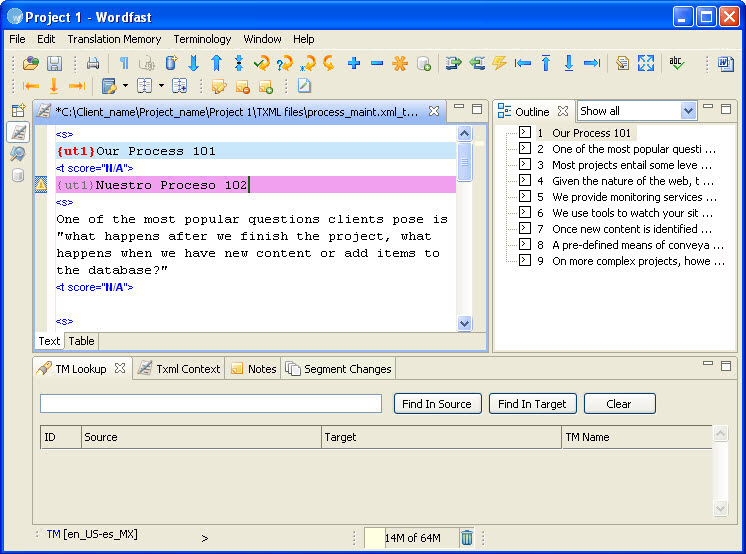746x554 pixels.
Task: Save the file with the floppy disk icon
Action: tap(54, 63)
